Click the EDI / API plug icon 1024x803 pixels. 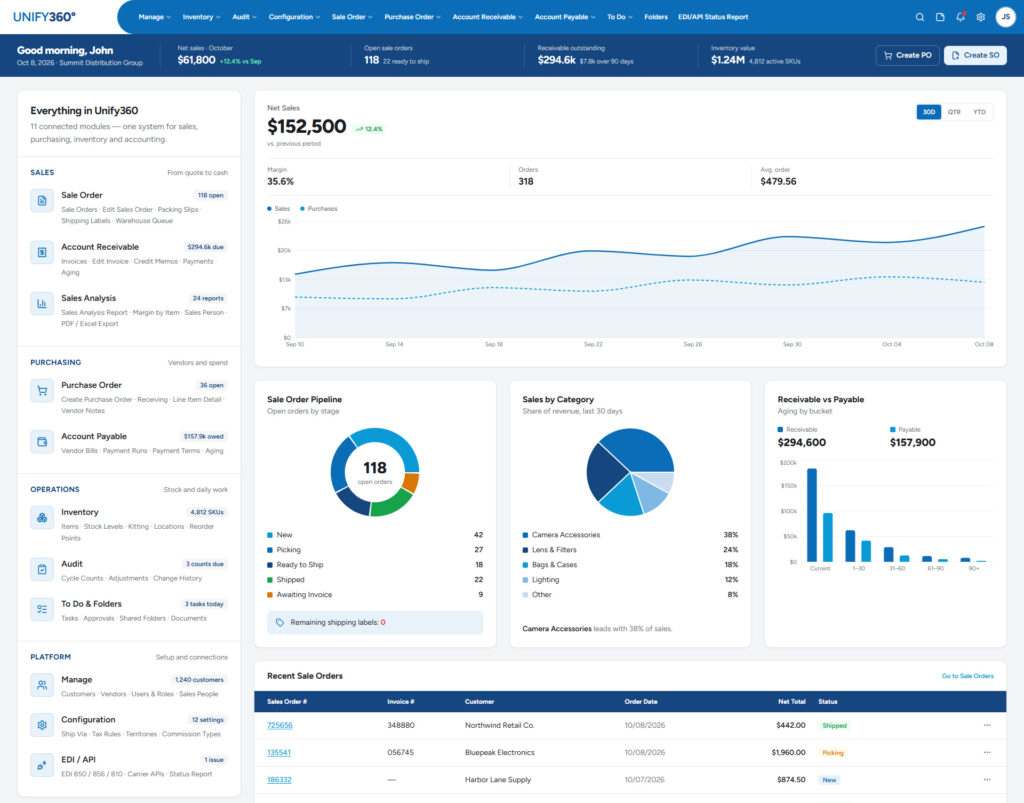(x=42, y=765)
